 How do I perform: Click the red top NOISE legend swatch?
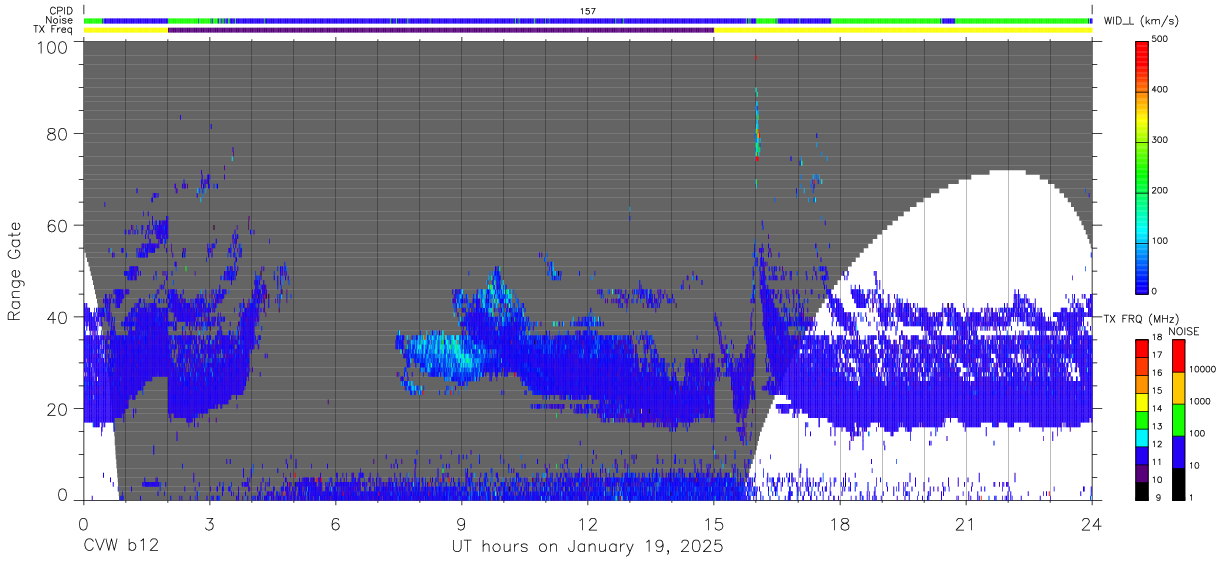(1180, 356)
